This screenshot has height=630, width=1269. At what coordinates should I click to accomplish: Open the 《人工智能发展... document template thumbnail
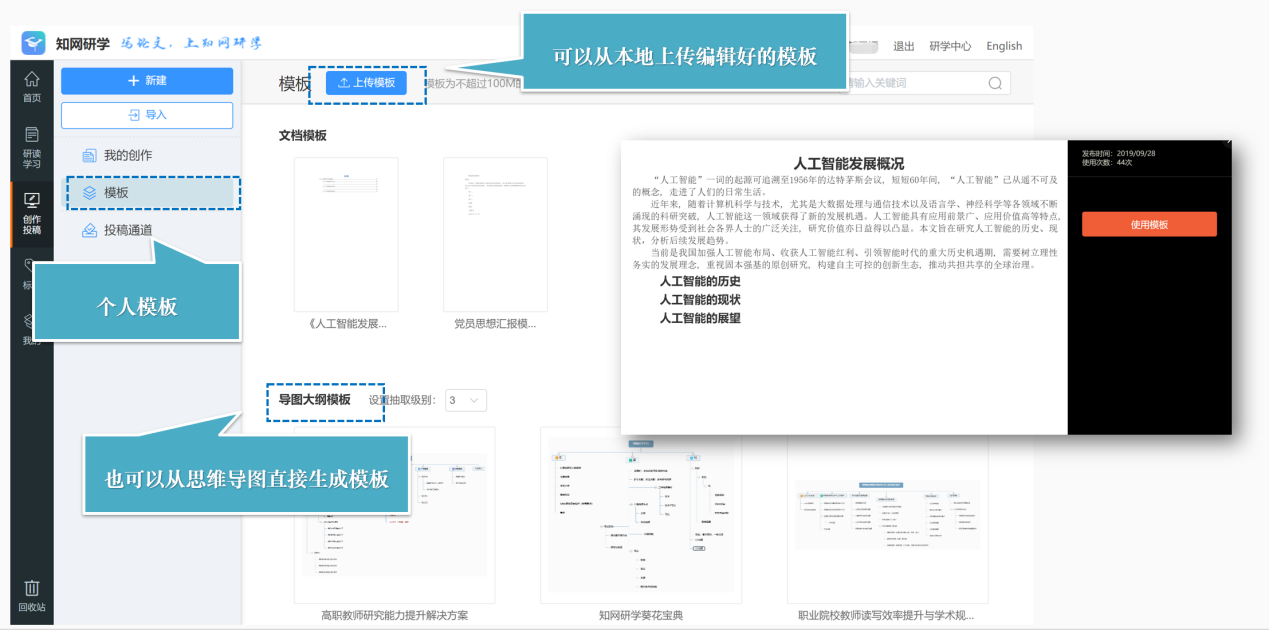coord(346,234)
